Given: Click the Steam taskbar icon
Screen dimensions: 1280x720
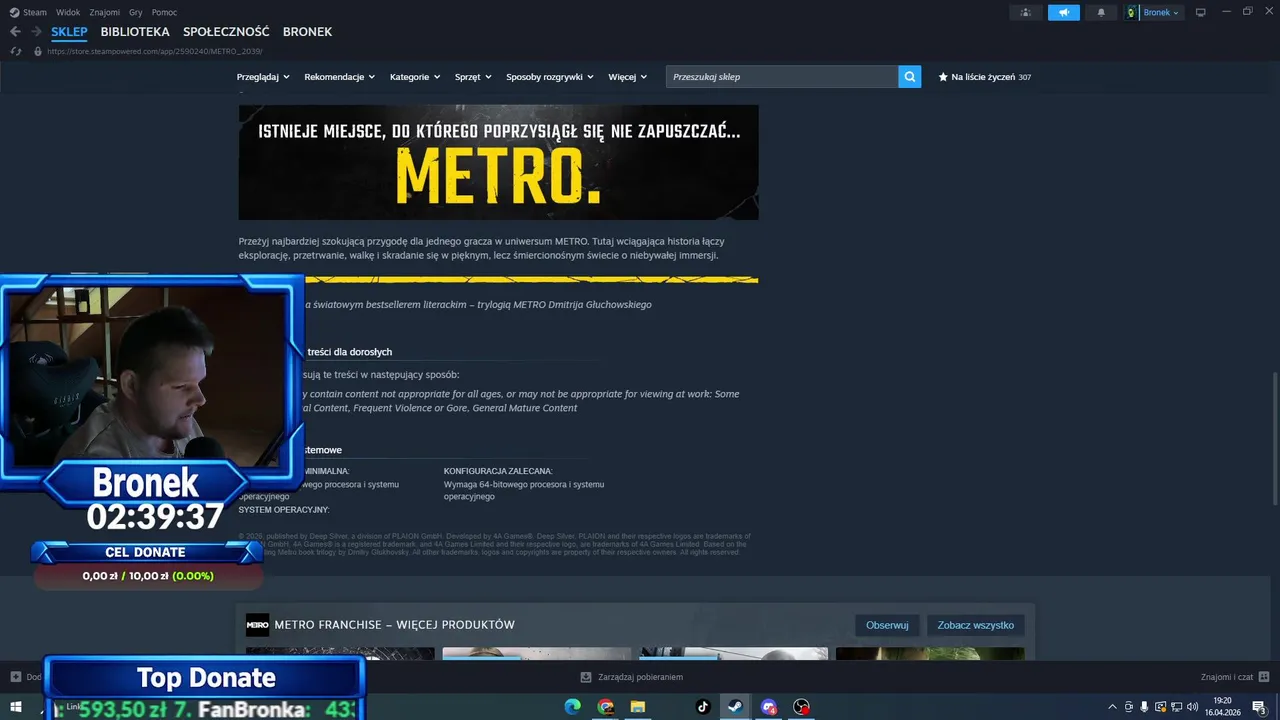Looking at the screenshot, I should coord(735,707).
